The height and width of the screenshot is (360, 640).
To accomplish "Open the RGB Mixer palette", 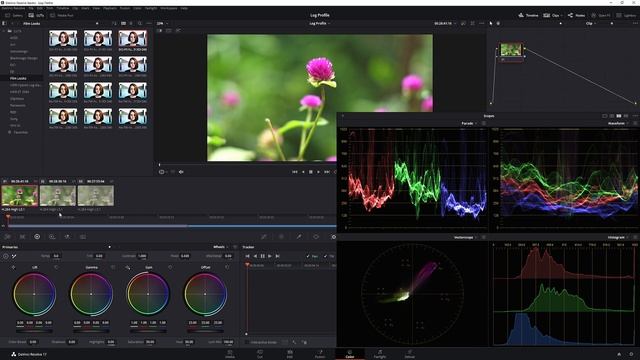I will [x=52, y=237].
